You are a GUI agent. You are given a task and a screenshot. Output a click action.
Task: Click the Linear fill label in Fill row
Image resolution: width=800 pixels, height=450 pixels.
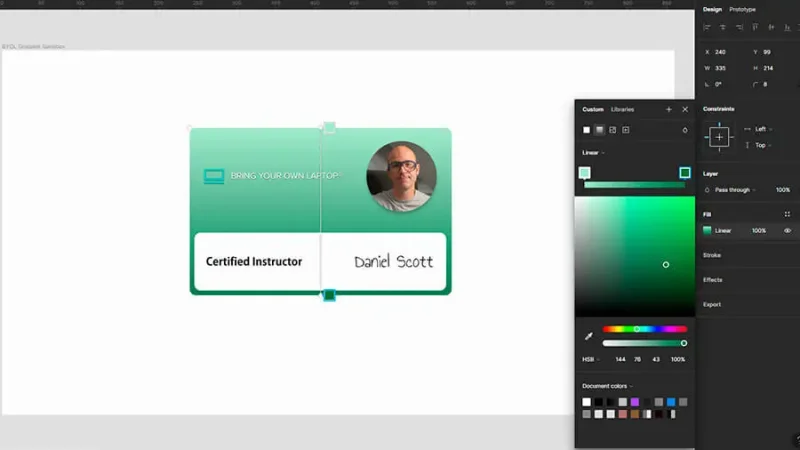[723, 231]
